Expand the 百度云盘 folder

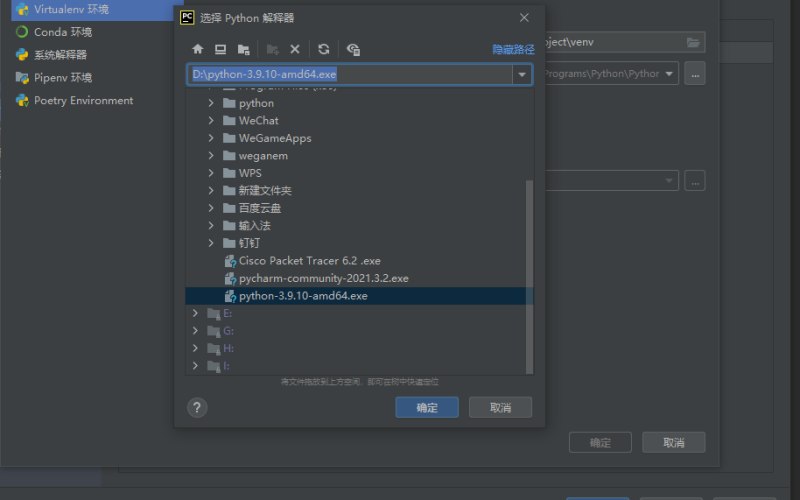211,208
